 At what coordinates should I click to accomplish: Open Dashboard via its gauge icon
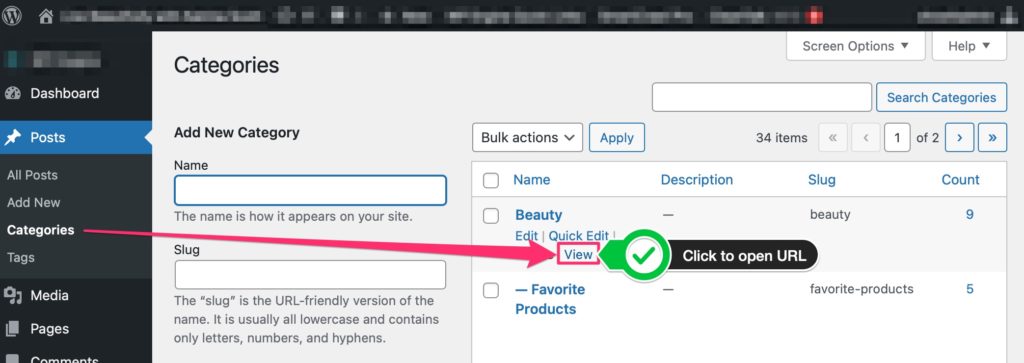click(x=13, y=93)
